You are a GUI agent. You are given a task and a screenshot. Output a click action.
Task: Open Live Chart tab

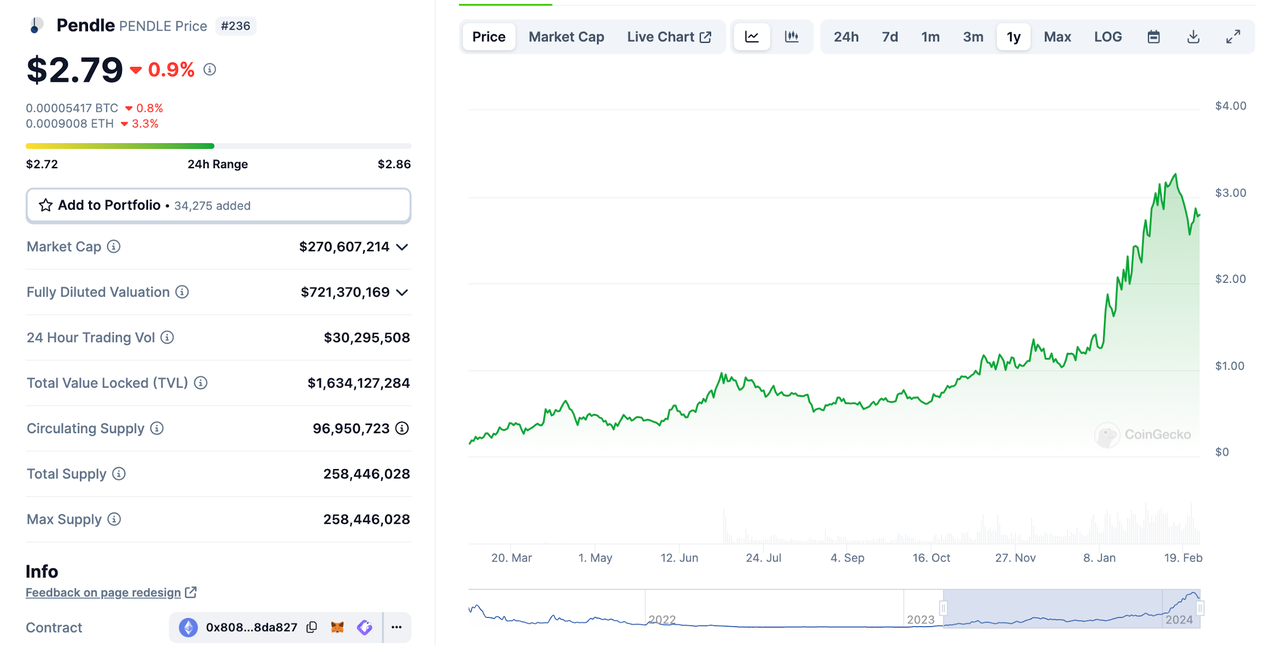point(669,37)
